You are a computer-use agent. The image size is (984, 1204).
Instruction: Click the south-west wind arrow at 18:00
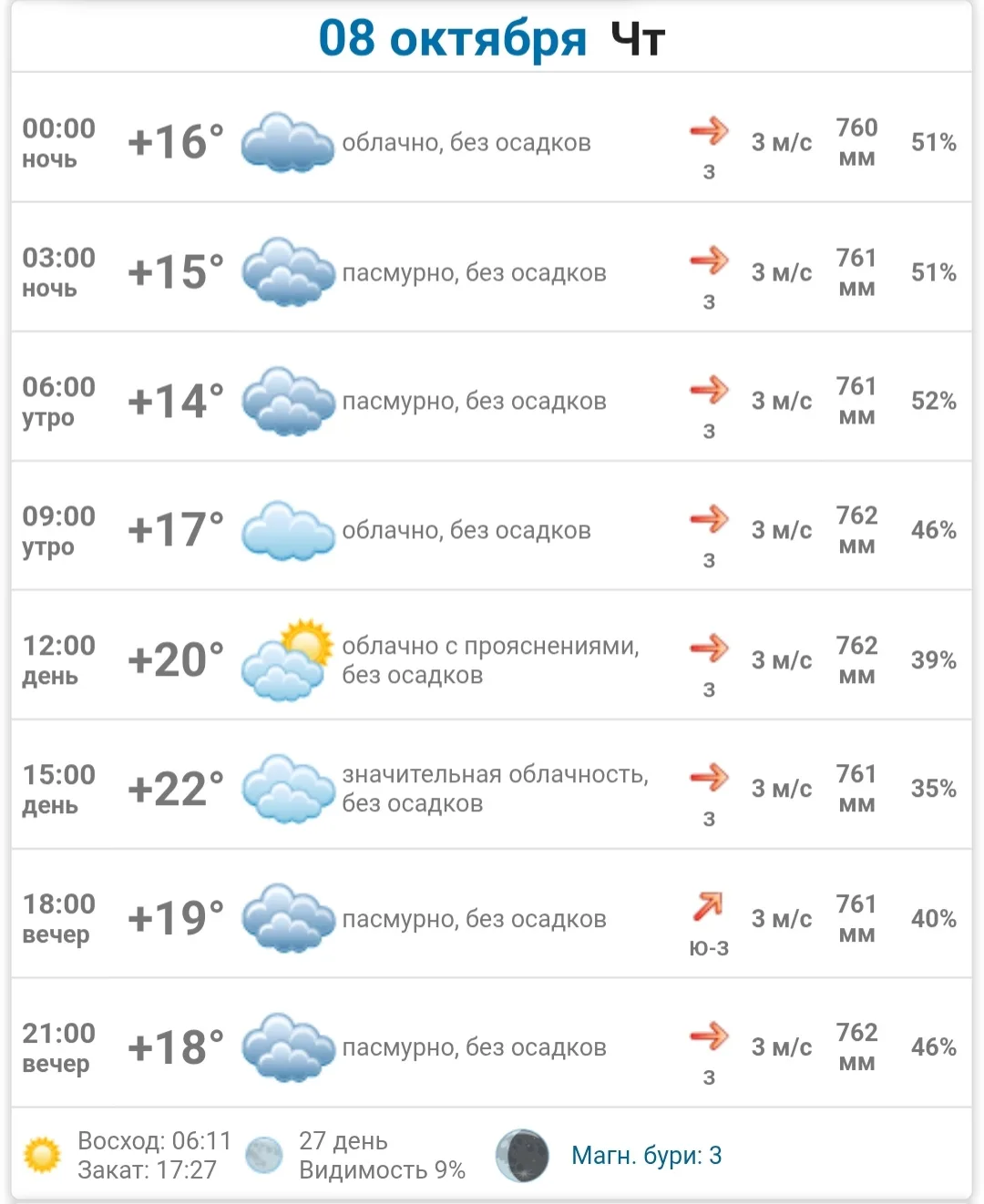[708, 906]
